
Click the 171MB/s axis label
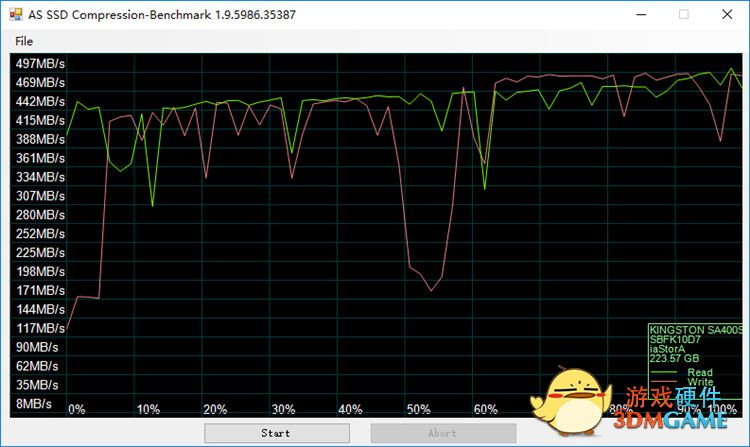point(40,291)
